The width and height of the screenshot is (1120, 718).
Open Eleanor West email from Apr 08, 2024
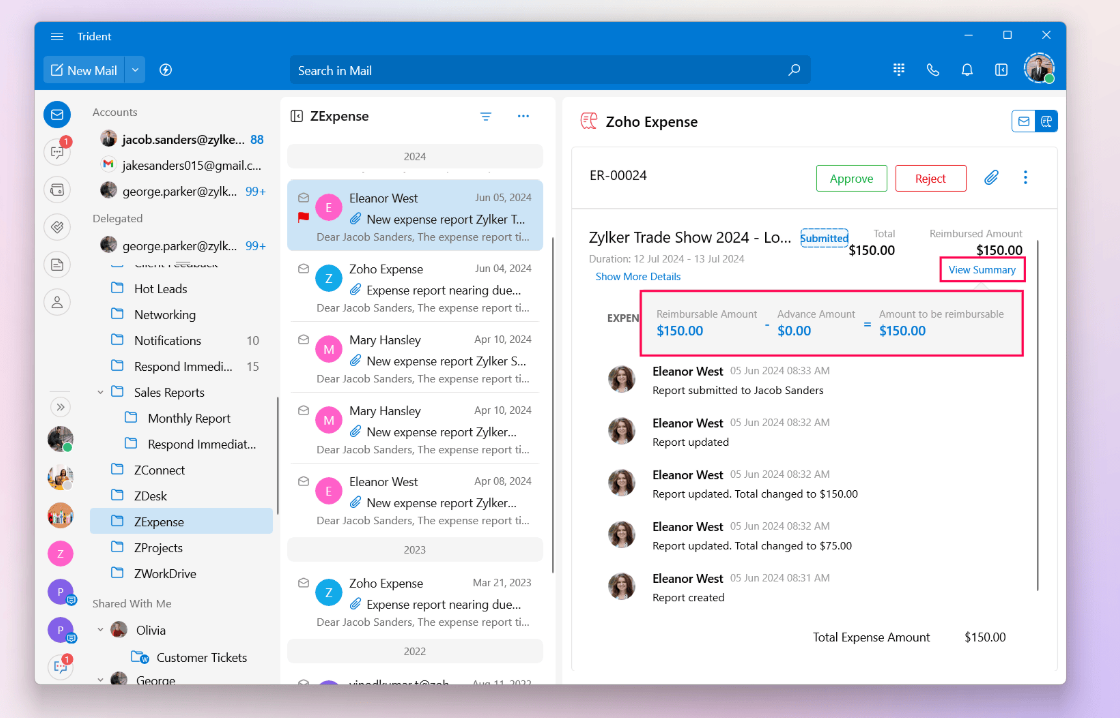[415, 499]
